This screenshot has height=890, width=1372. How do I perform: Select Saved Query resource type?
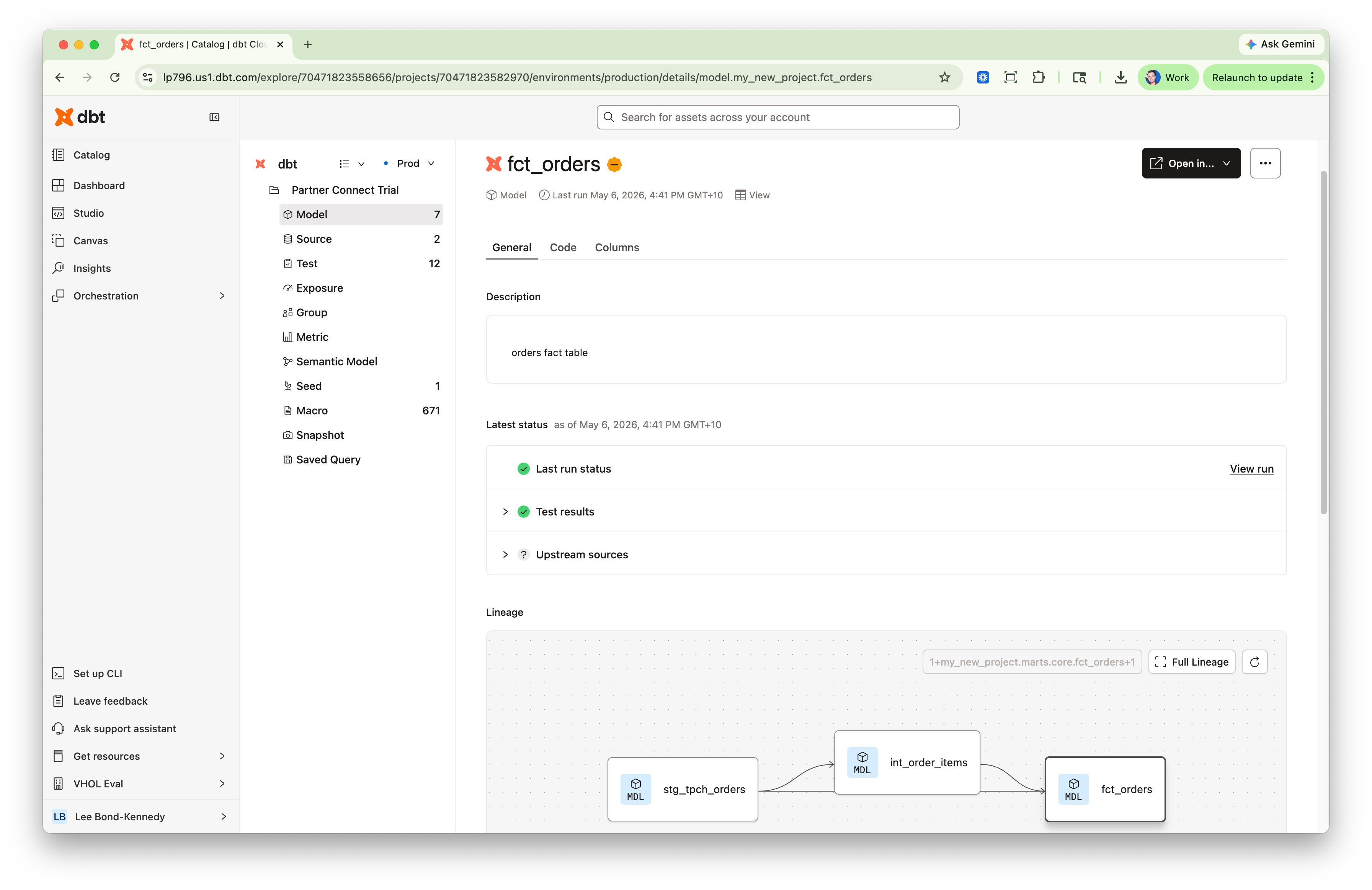tap(361, 460)
